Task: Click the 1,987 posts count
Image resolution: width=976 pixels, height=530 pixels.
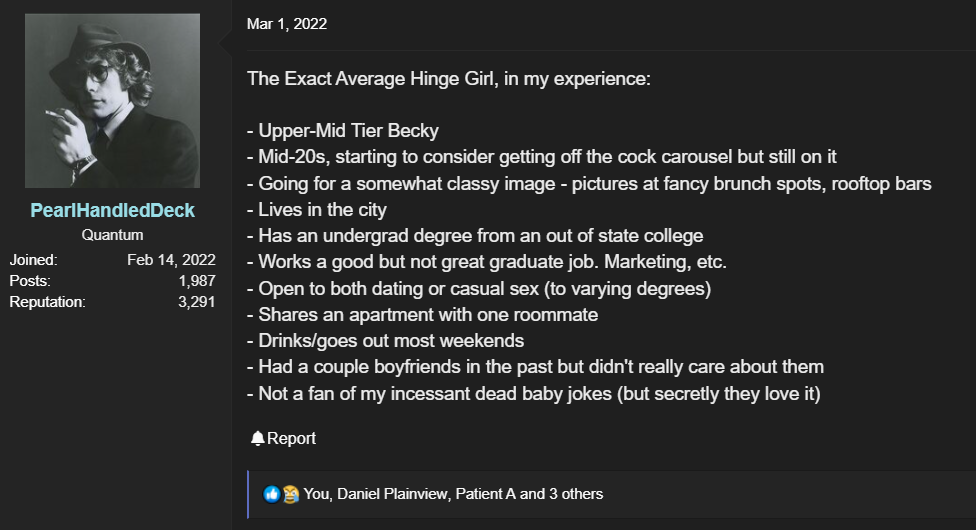Action: pyautogui.click(x=197, y=281)
